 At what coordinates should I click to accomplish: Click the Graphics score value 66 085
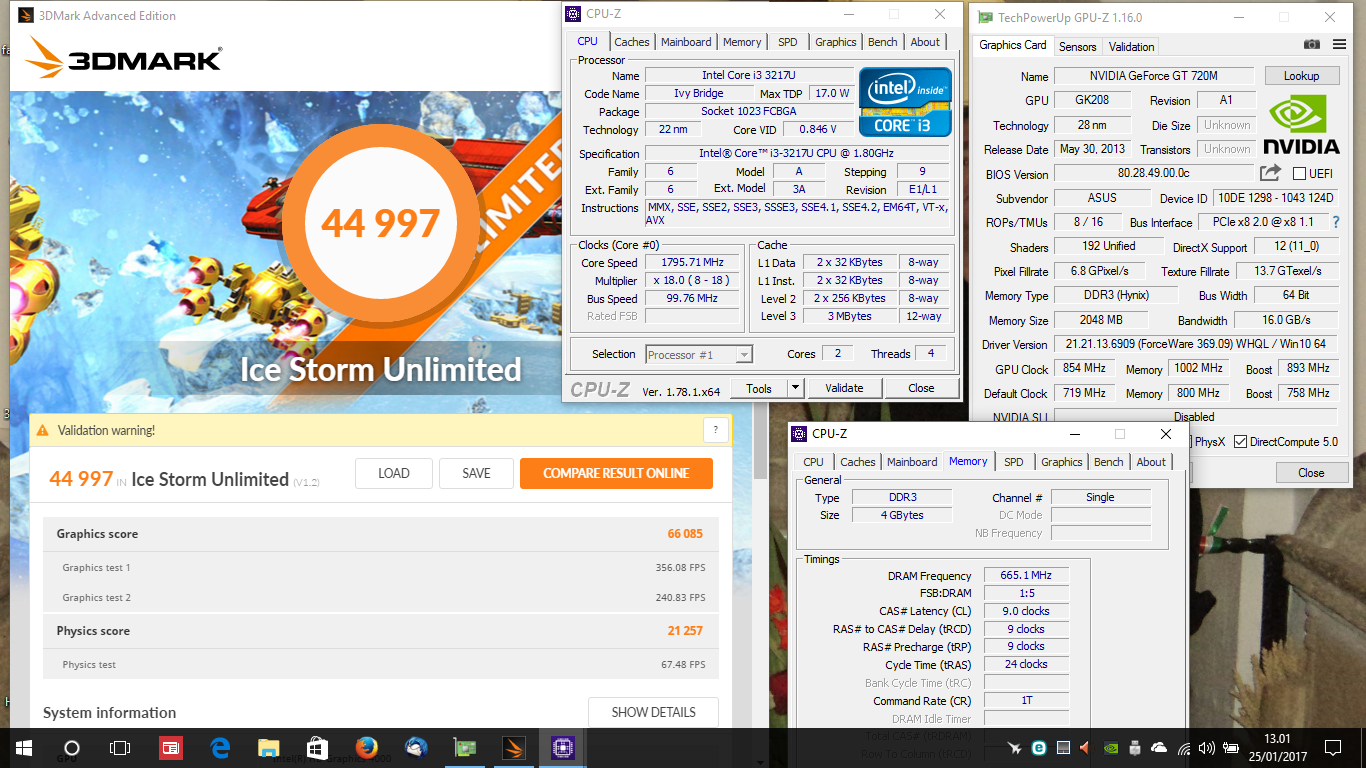point(685,534)
